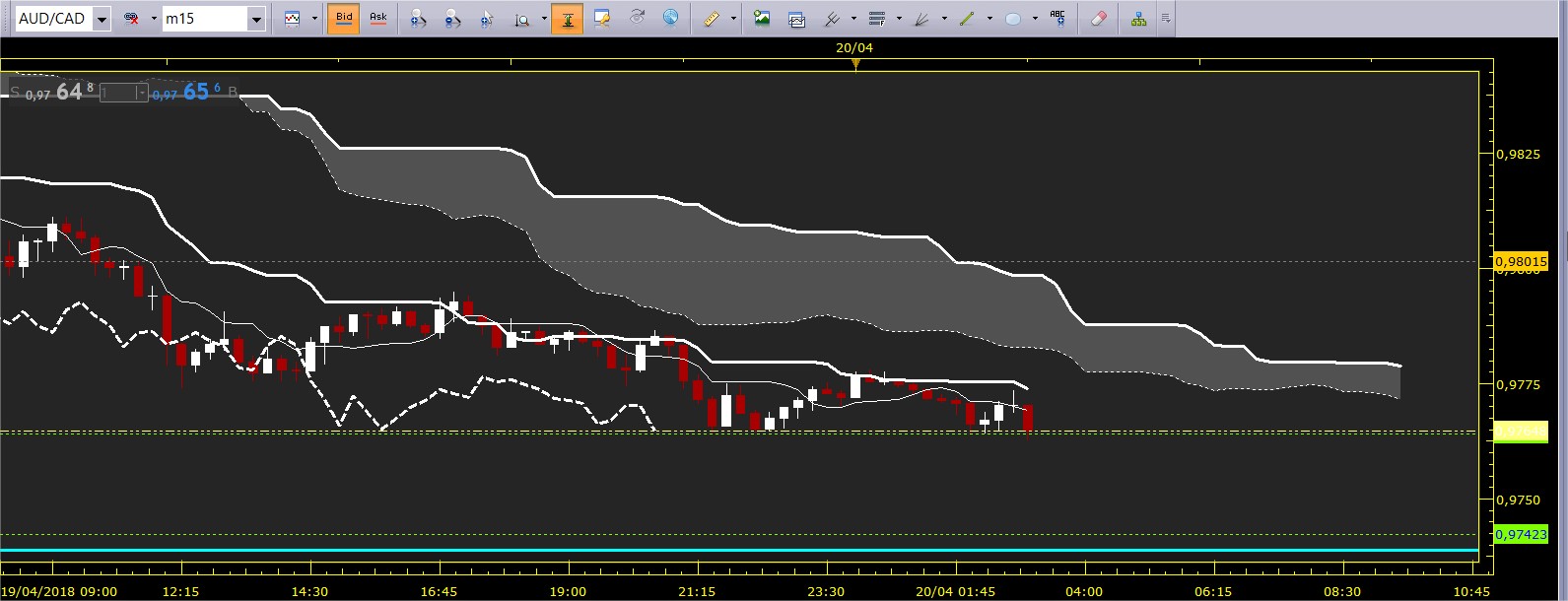The height and width of the screenshot is (601, 1568).
Task: Expand the scale zoom dropdown arrow
Action: tap(544, 19)
